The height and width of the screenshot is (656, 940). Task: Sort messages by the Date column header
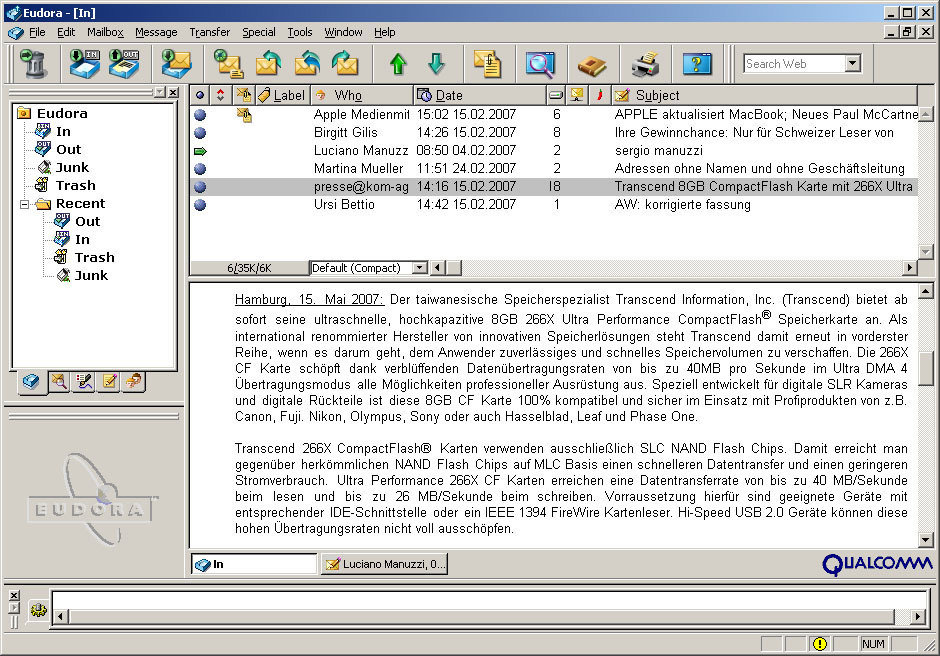(480, 95)
